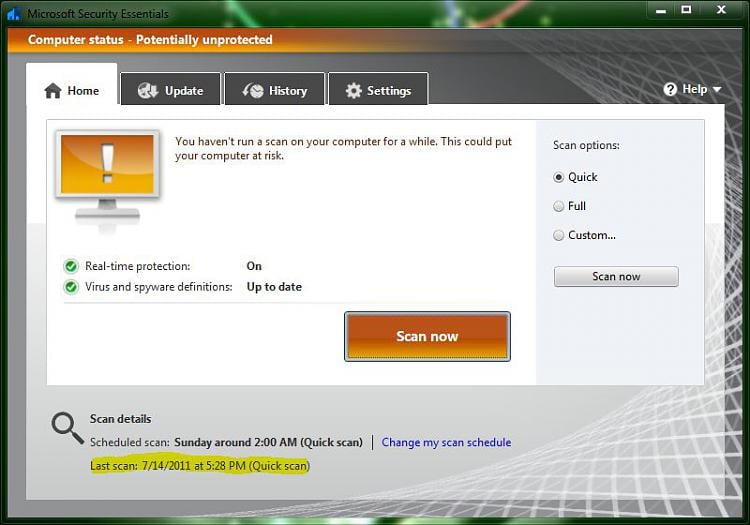Click the gray Scan now button
750x525 pixels.
click(x=616, y=276)
